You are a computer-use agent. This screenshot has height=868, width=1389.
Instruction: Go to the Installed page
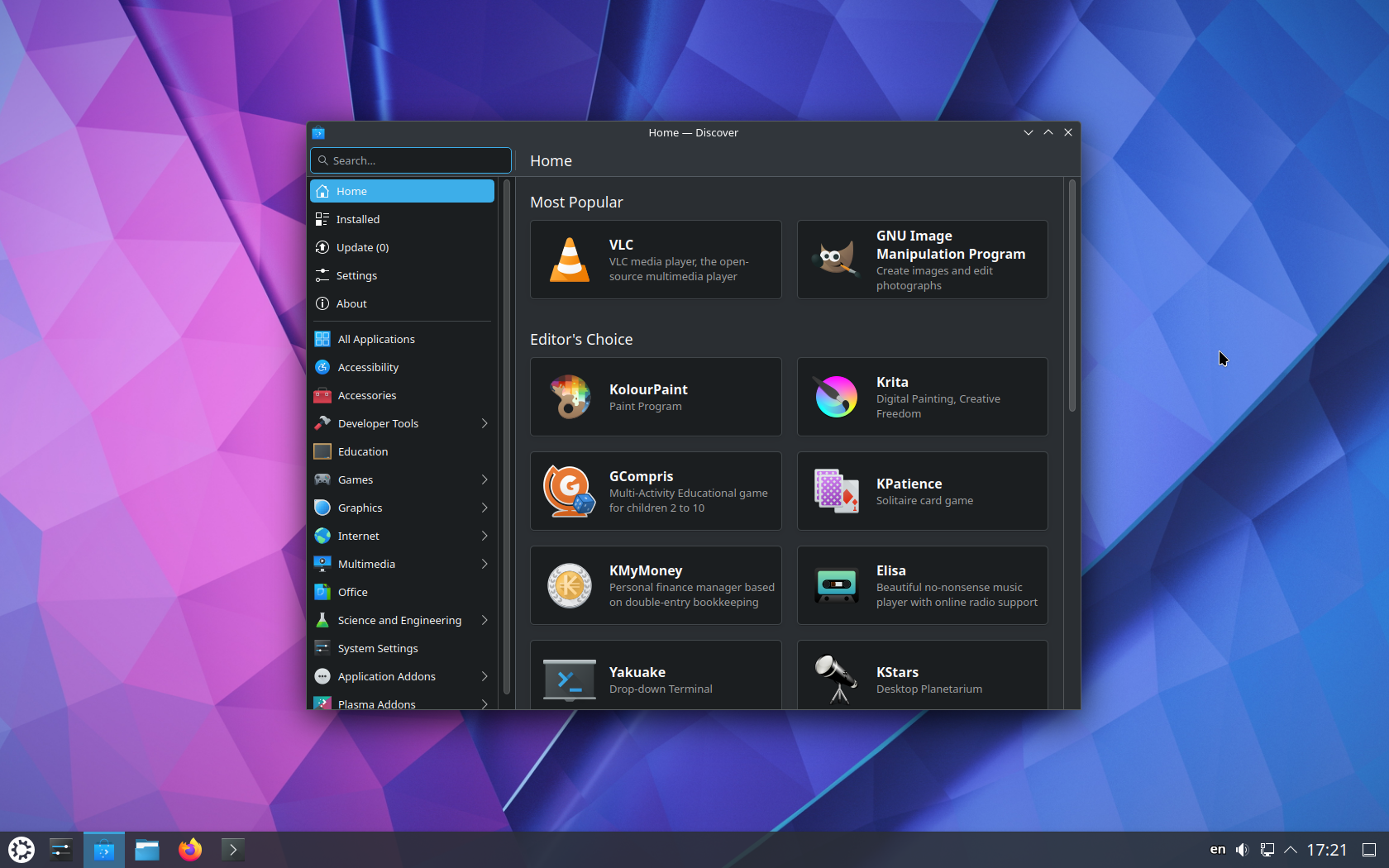pyautogui.click(x=402, y=219)
